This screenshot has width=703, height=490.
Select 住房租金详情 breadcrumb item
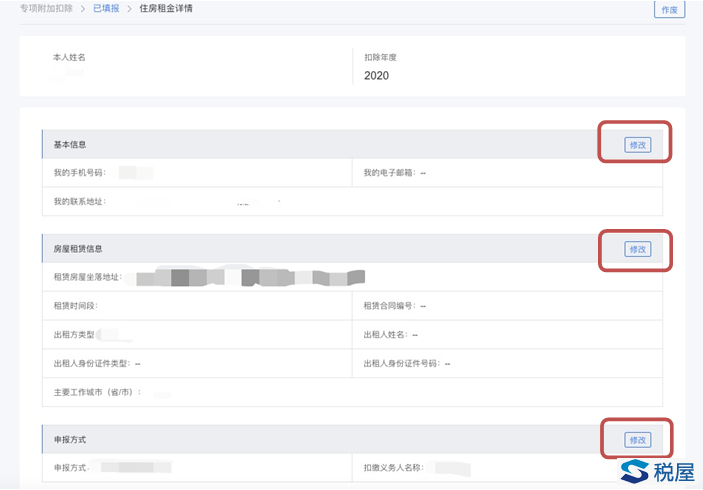click(166, 9)
